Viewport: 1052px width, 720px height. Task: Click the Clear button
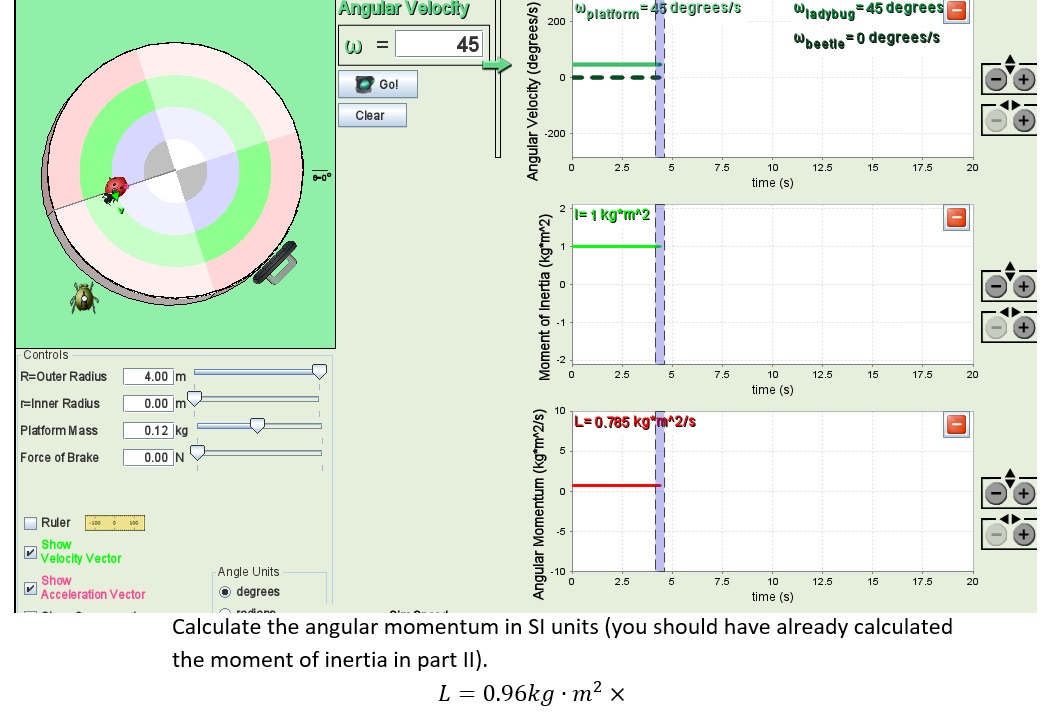pos(371,115)
